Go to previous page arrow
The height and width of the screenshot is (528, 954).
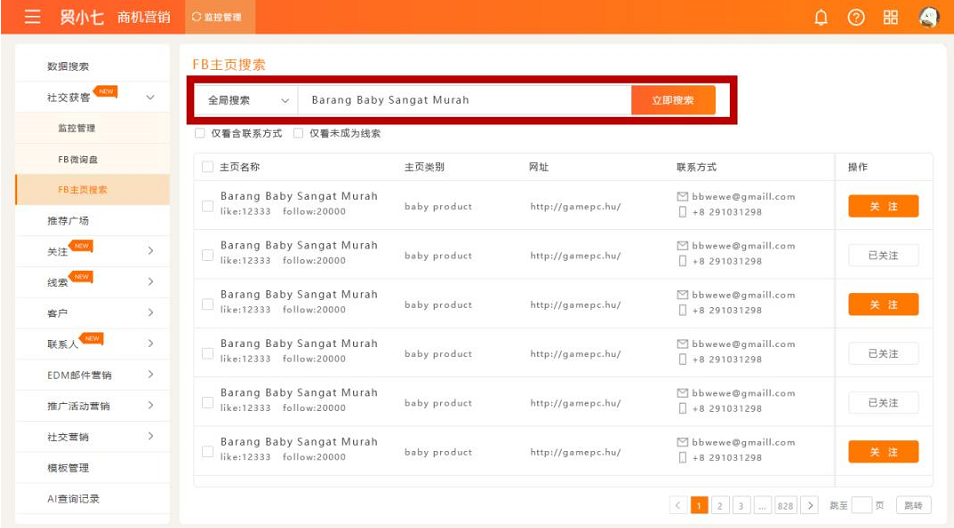[678, 505]
